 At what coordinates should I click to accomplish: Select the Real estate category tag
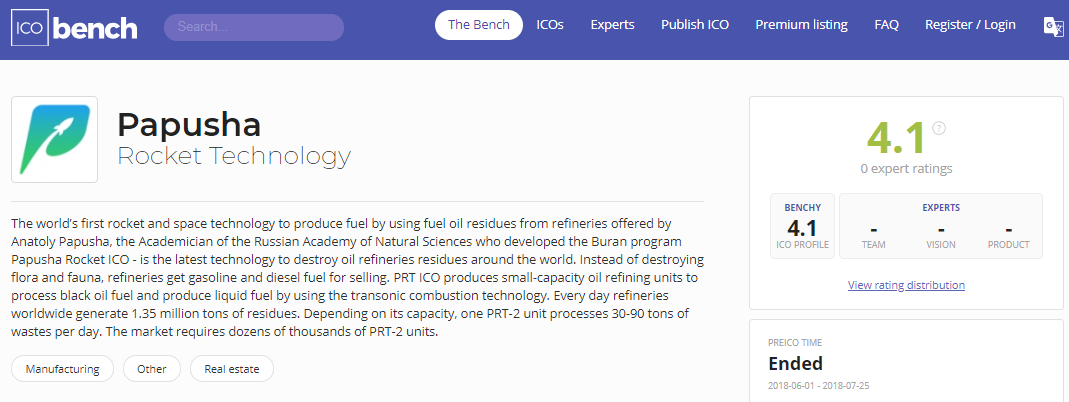coord(232,369)
